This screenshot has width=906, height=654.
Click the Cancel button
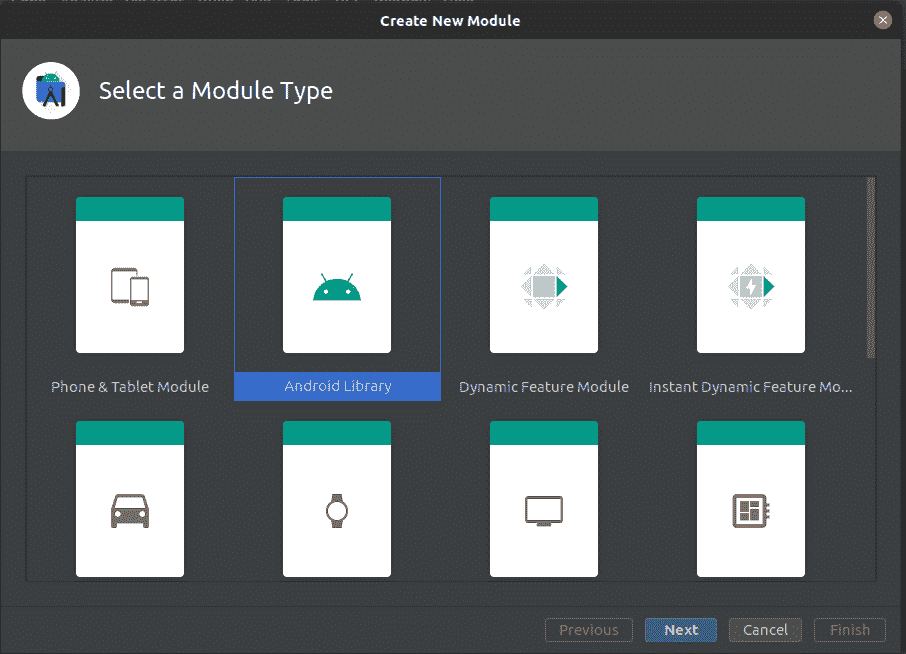coord(765,630)
